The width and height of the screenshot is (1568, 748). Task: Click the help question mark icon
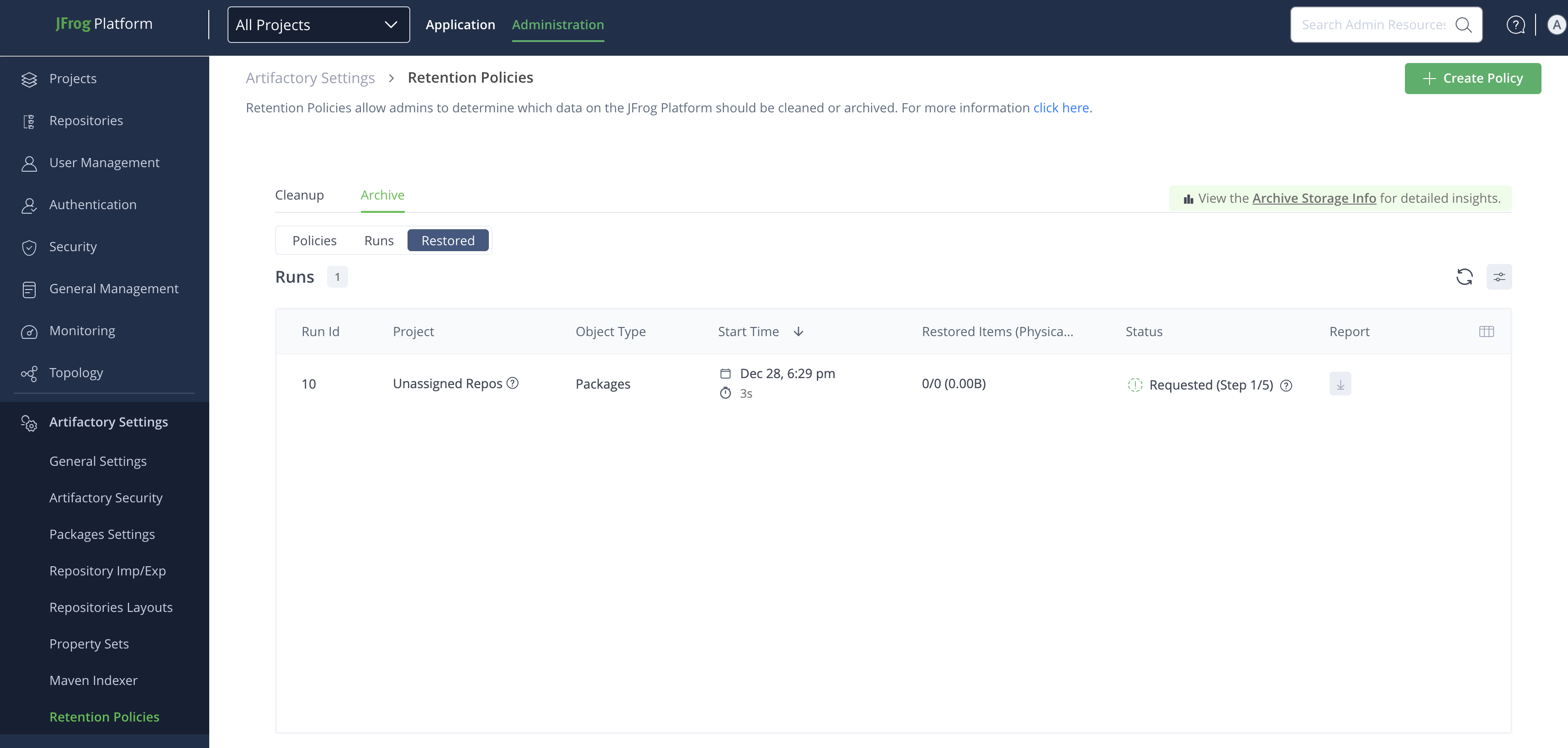(x=1515, y=25)
